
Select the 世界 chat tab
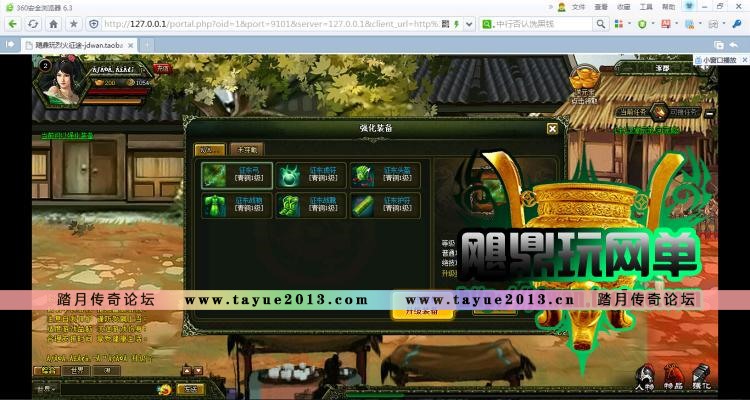pos(77,371)
